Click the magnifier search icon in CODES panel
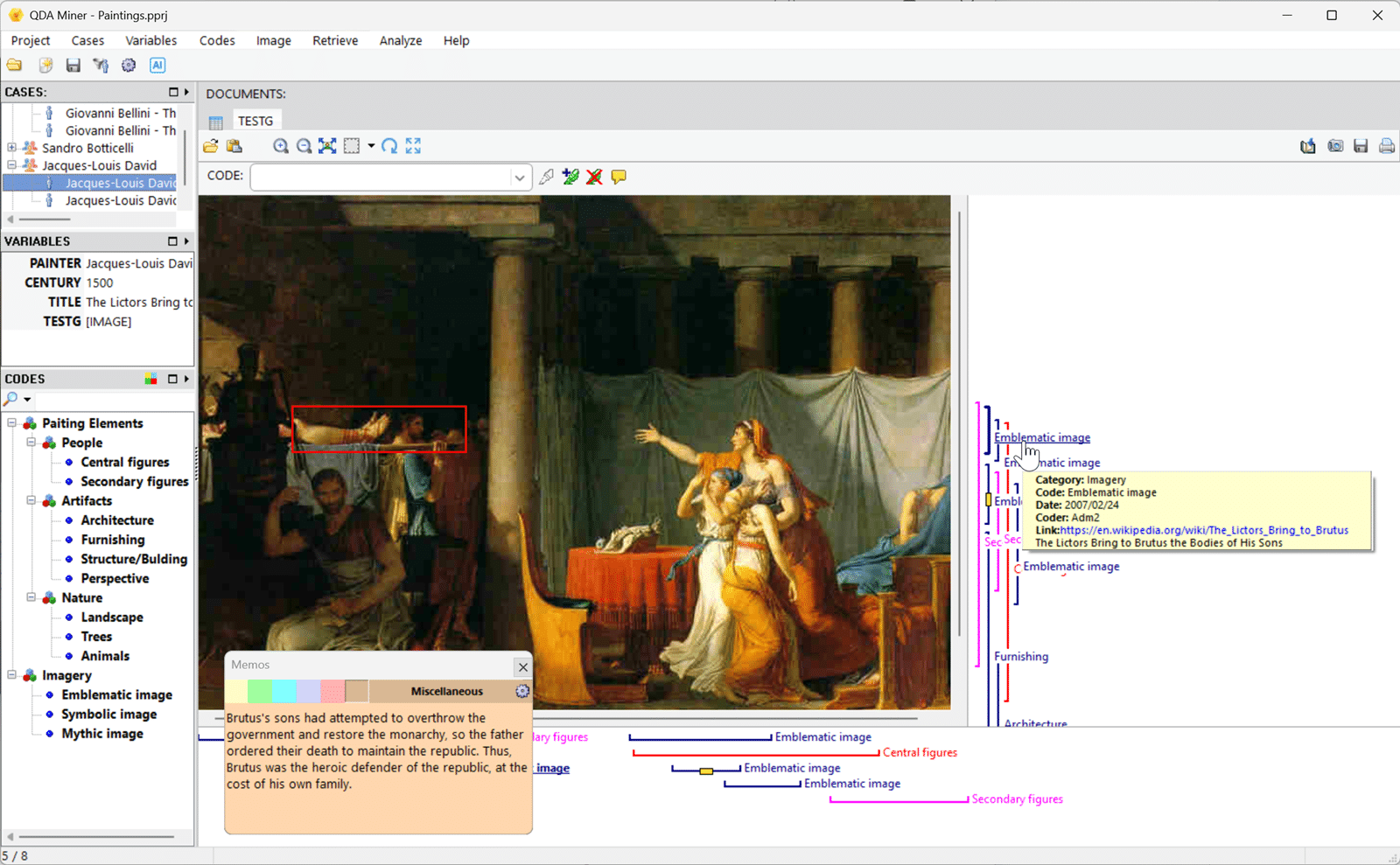Image resolution: width=1400 pixels, height=865 pixels. tap(10, 399)
